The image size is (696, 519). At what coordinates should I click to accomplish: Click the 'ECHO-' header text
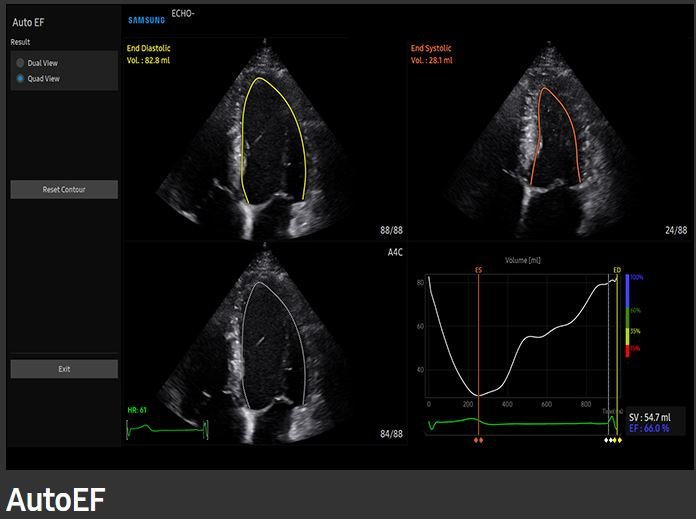[x=183, y=13]
